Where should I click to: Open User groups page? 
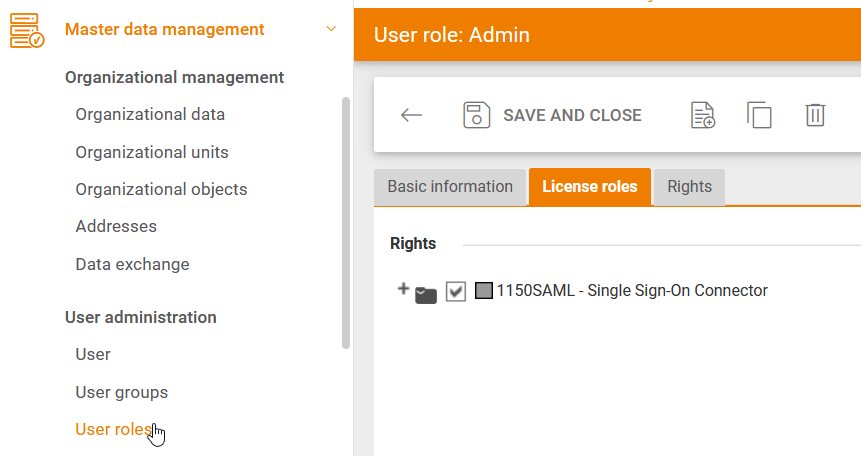(x=121, y=392)
